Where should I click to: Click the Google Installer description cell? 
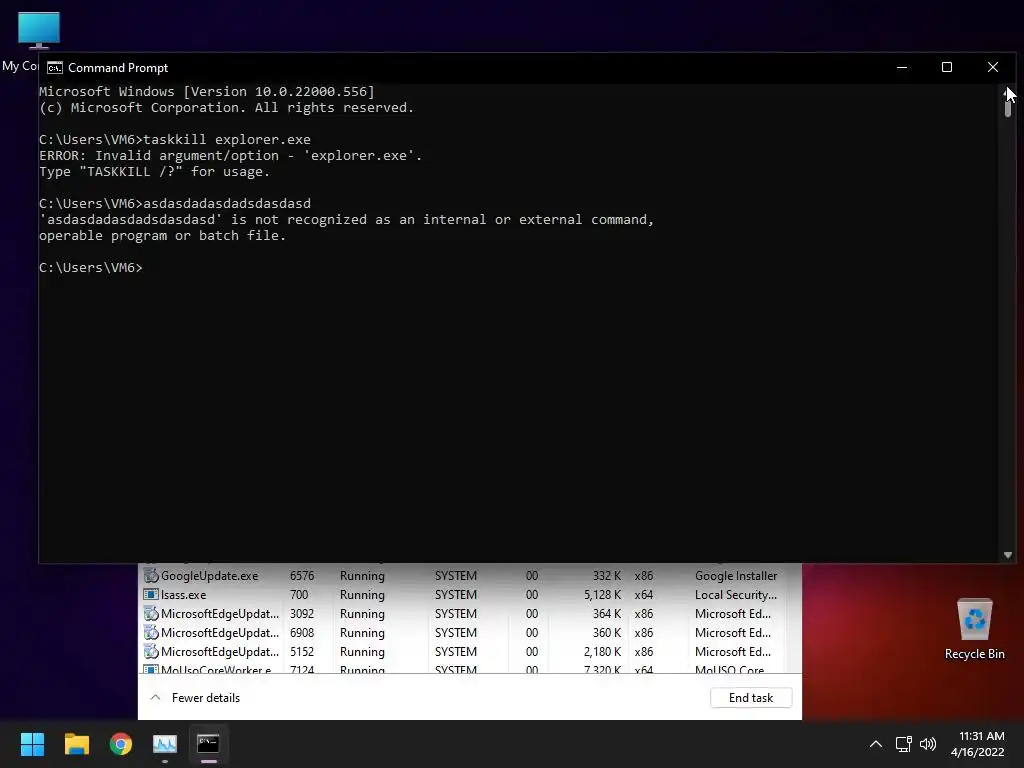pos(736,576)
